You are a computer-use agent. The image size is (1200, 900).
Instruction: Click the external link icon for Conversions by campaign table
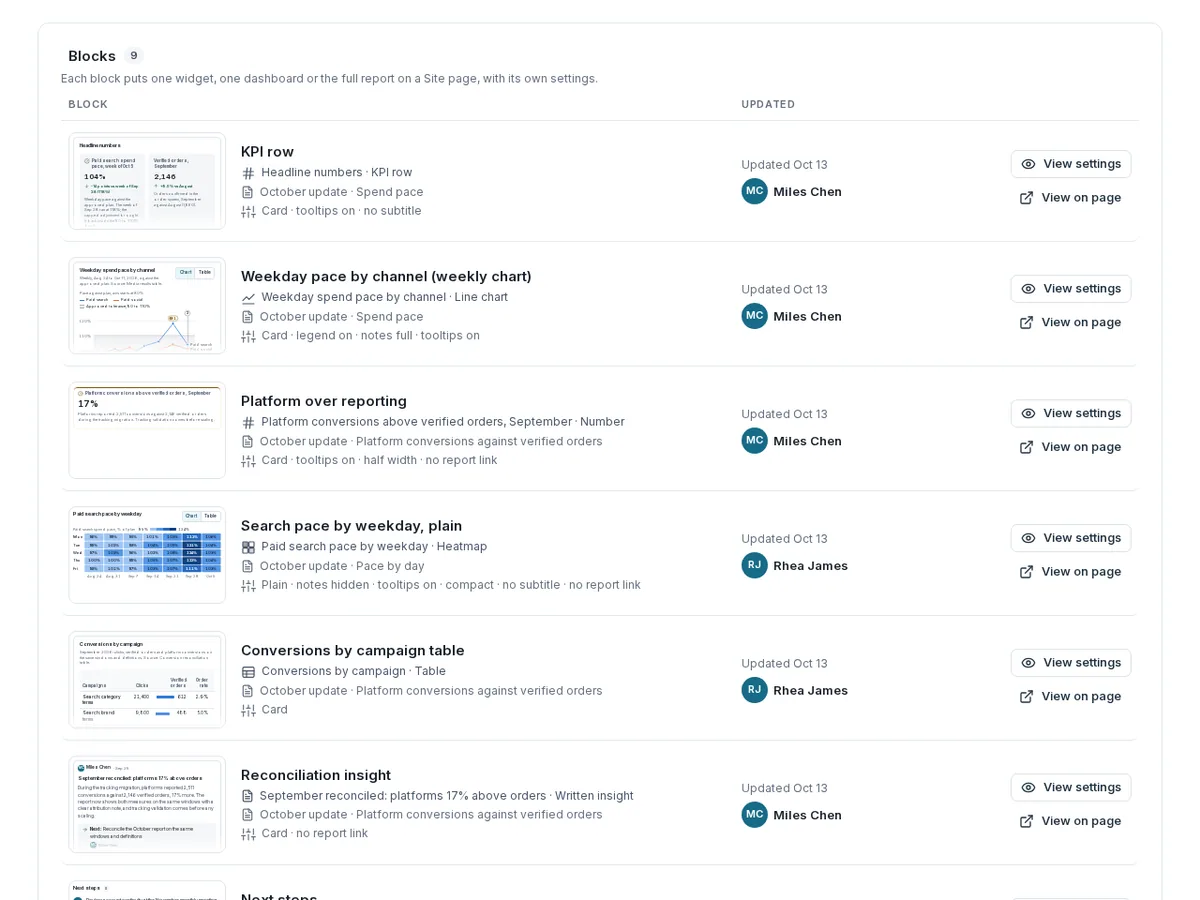1026,697
